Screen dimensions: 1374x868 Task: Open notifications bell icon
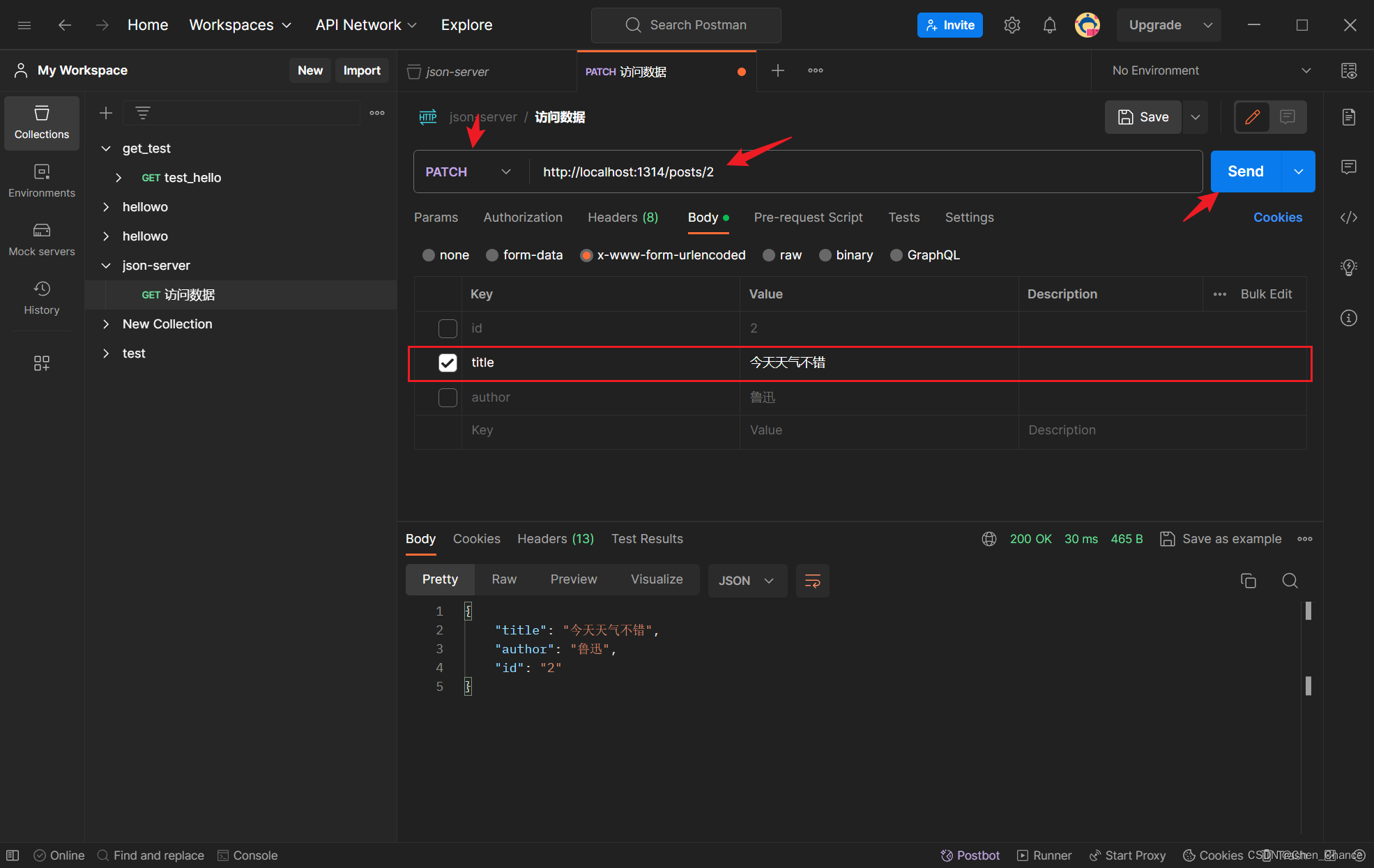[1049, 25]
